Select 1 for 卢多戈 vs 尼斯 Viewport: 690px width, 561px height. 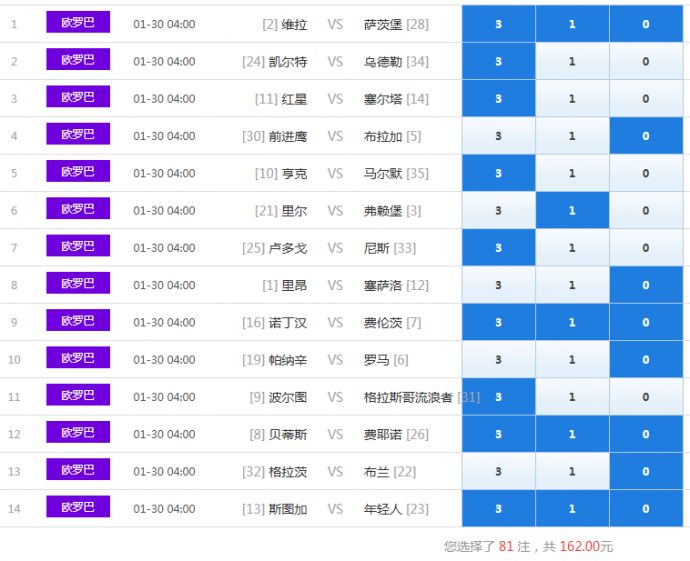[572, 248]
